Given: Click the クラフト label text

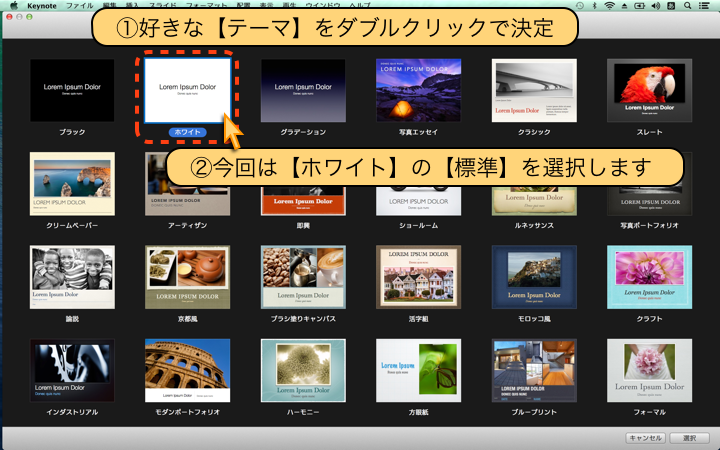Looking at the screenshot, I should tap(649, 319).
